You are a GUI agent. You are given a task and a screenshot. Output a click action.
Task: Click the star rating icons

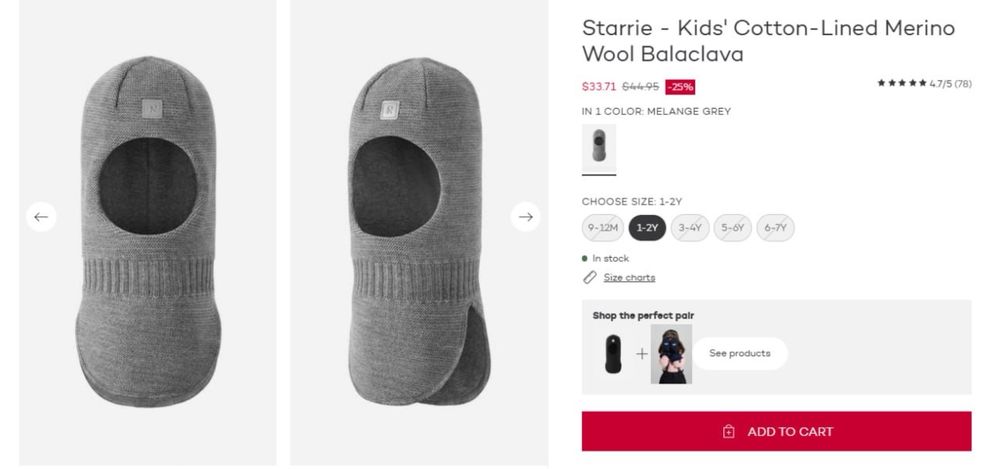(902, 83)
